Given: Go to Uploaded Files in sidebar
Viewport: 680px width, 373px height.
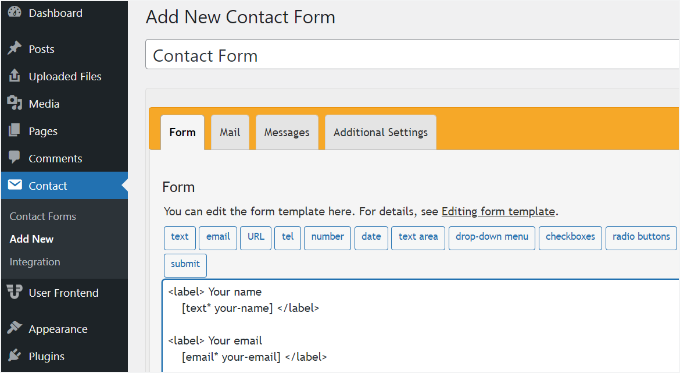Looking at the screenshot, I should 65,76.
